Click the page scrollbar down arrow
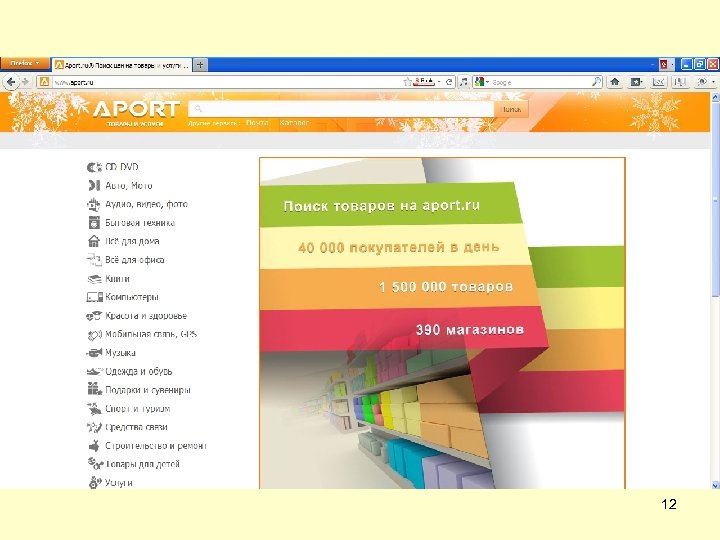This screenshot has width=720, height=540. [715, 485]
